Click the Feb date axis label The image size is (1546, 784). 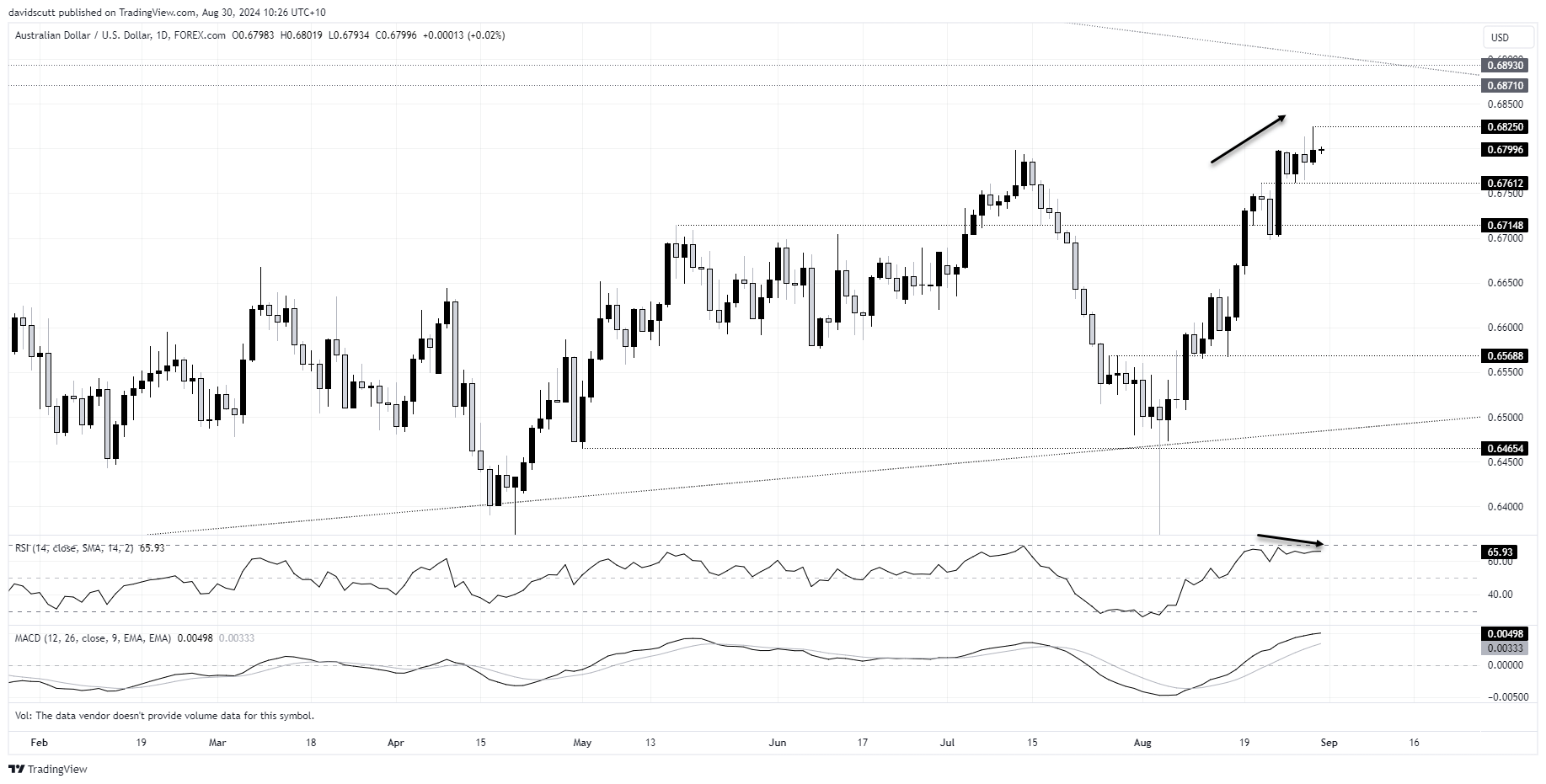38,743
